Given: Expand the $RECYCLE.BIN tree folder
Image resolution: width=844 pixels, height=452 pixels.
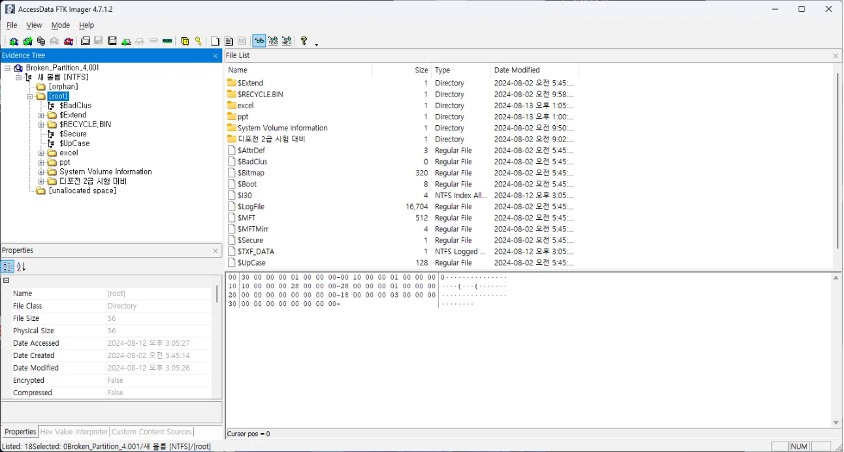Looking at the screenshot, I should click(41, 124).
